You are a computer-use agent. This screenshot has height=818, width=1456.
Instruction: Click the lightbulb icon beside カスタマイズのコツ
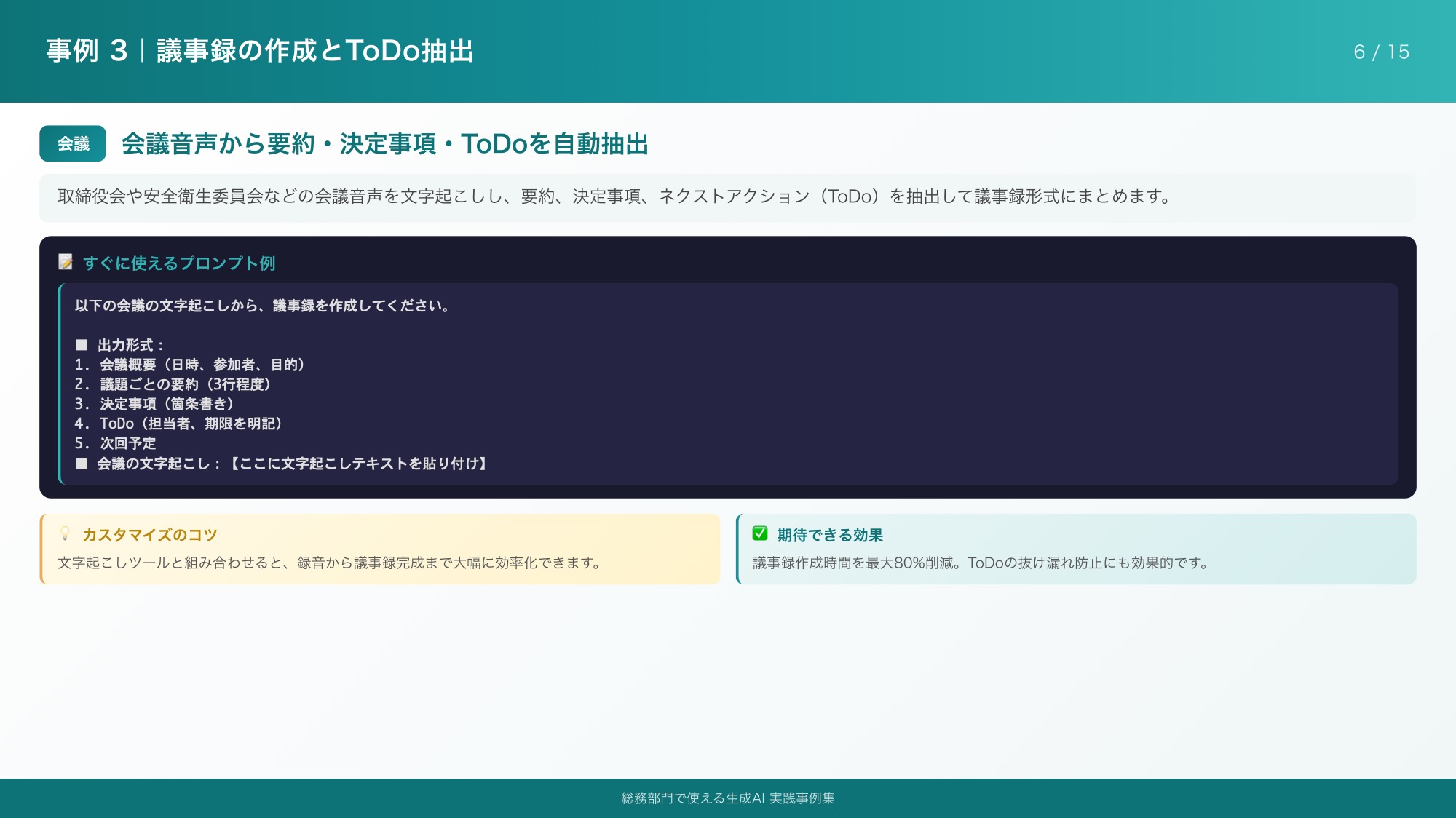point(65,534)
